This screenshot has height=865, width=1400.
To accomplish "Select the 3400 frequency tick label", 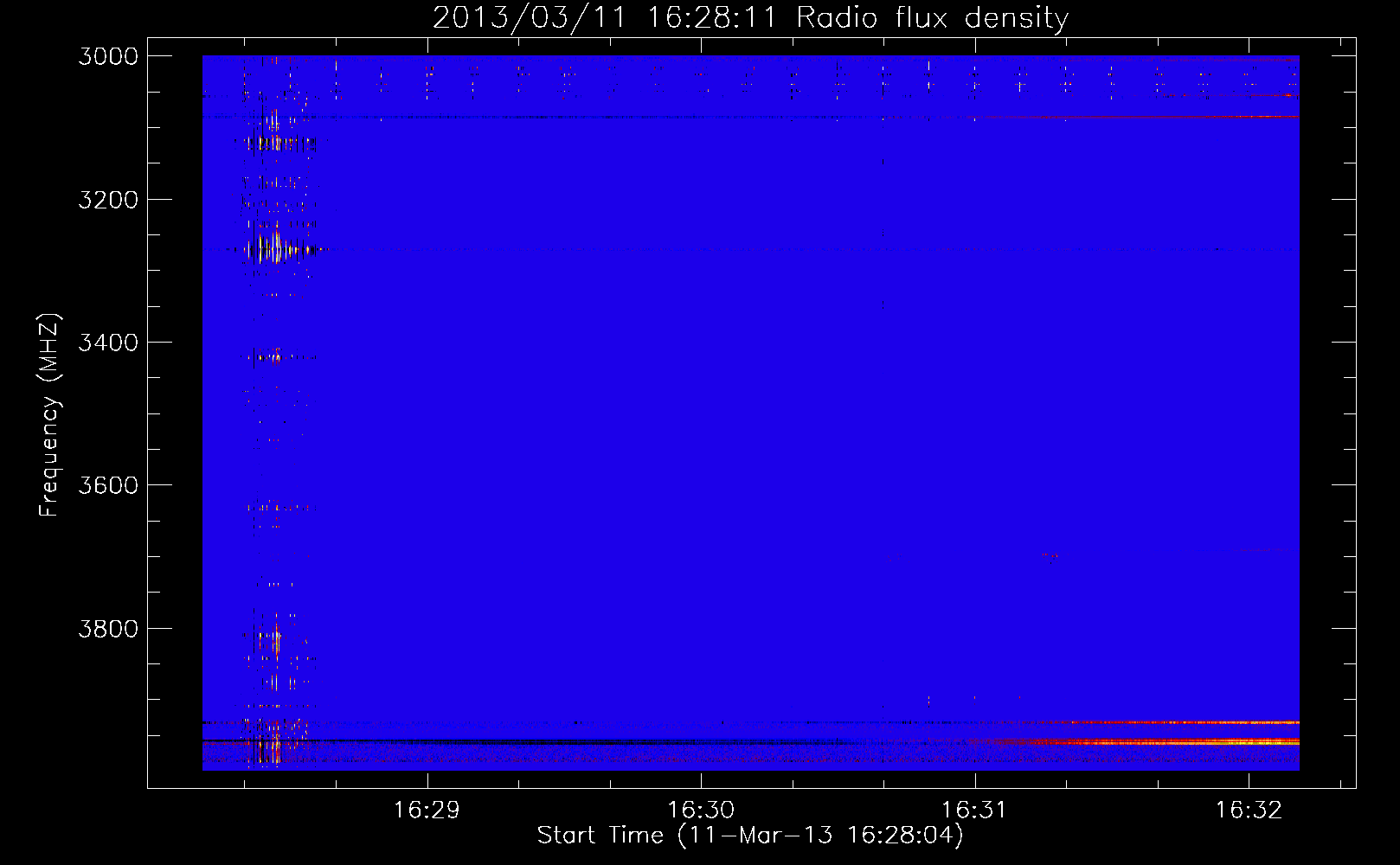I will [108, 343].
